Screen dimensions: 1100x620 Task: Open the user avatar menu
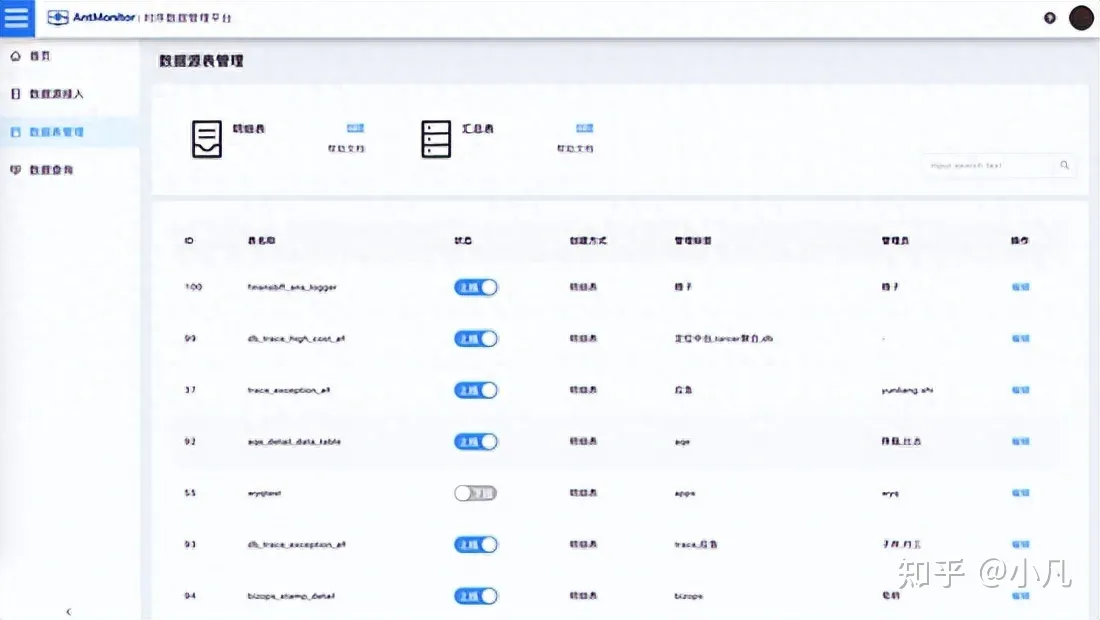[1081, 18]
